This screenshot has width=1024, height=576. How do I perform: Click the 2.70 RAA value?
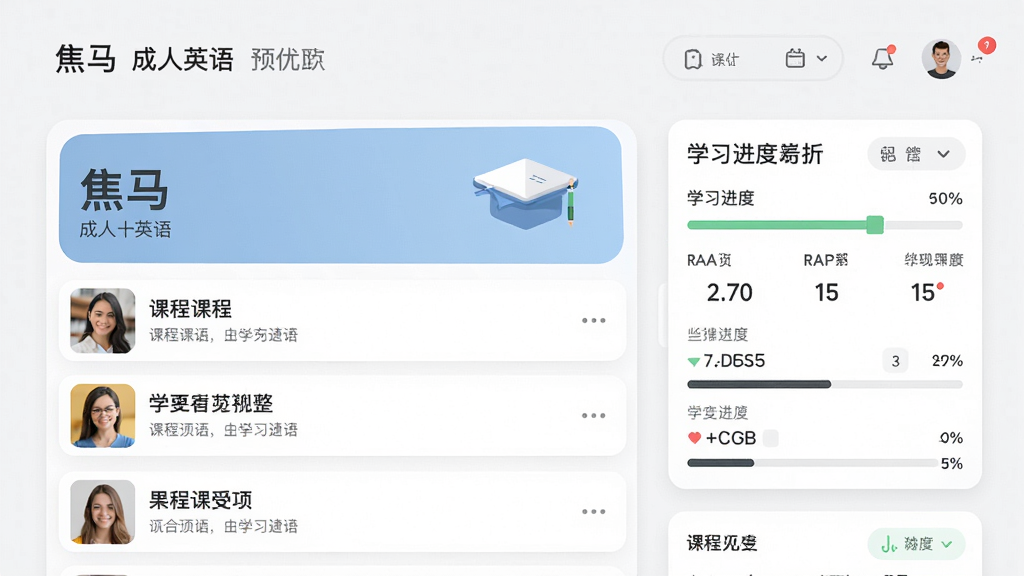tap(729, 293)
